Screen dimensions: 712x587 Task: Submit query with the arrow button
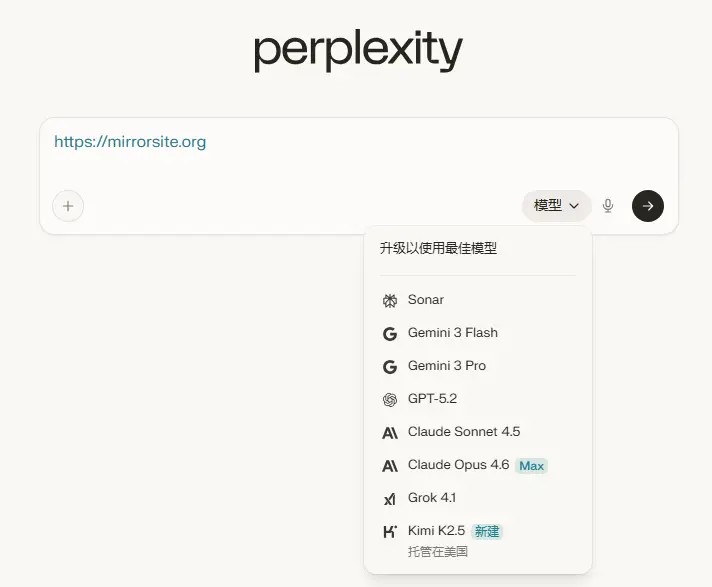(x=648, y=206)
